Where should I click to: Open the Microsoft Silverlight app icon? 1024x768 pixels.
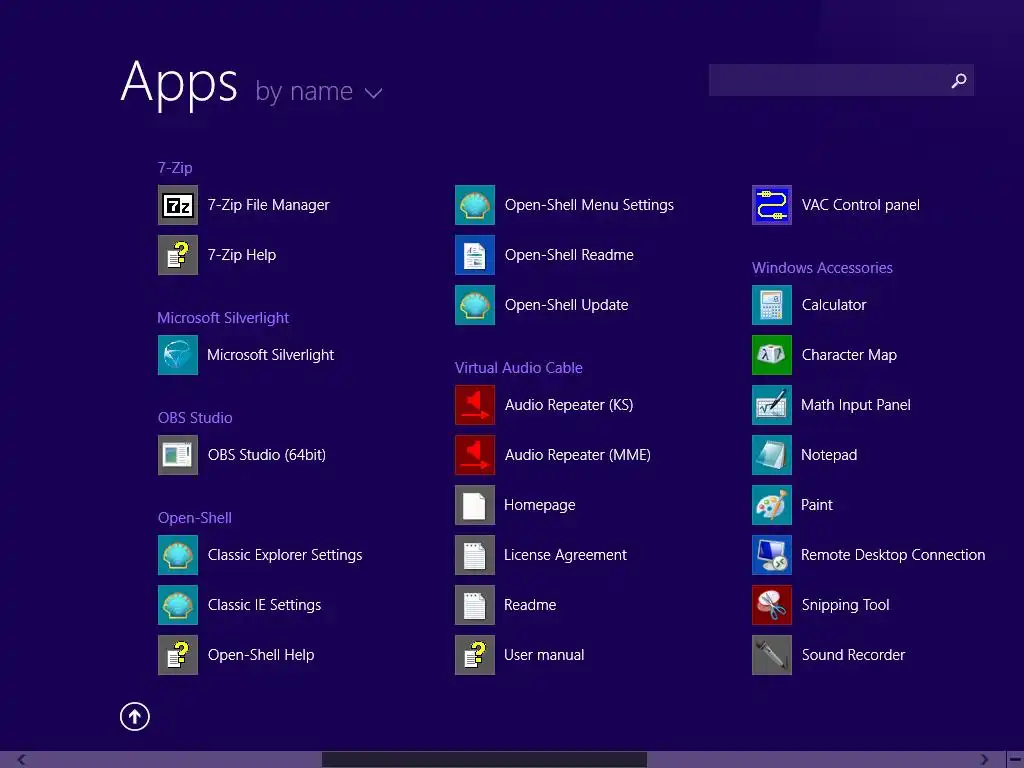pyautogui.click(x=178, y=355)
